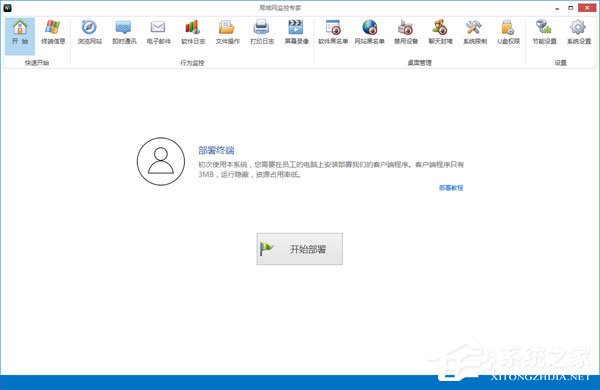Open 软件黑名单 software blacklist
Viewport: 600px width, 390px height.
(x=333, y=33)
